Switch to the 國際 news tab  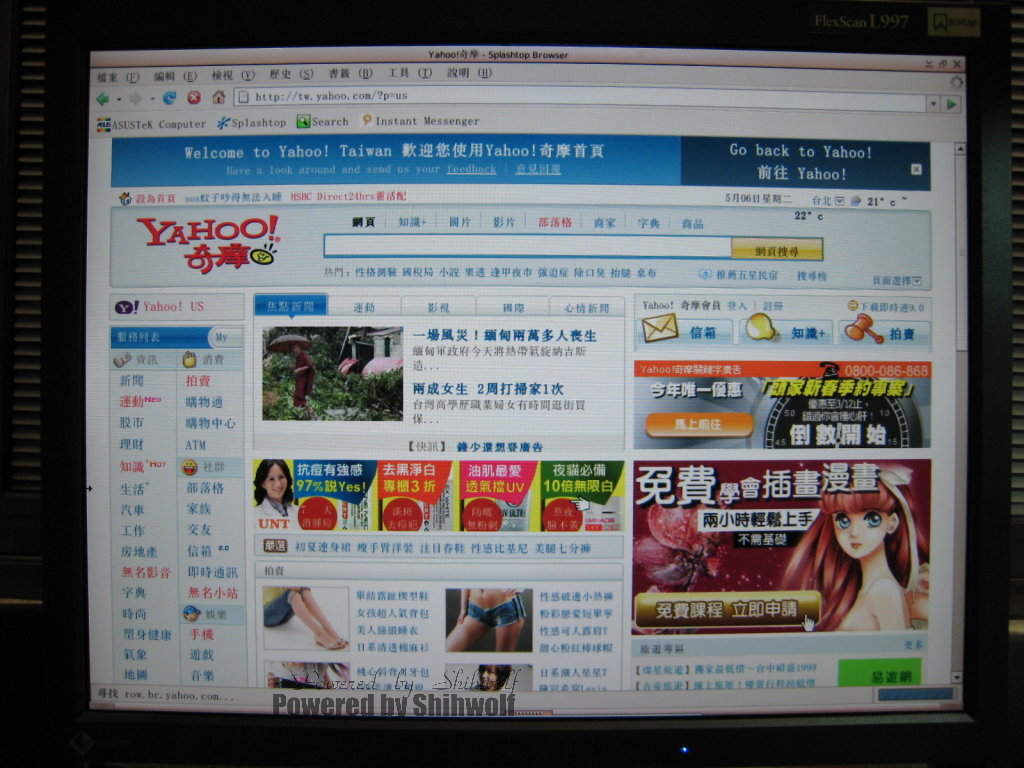click(513, 308)
